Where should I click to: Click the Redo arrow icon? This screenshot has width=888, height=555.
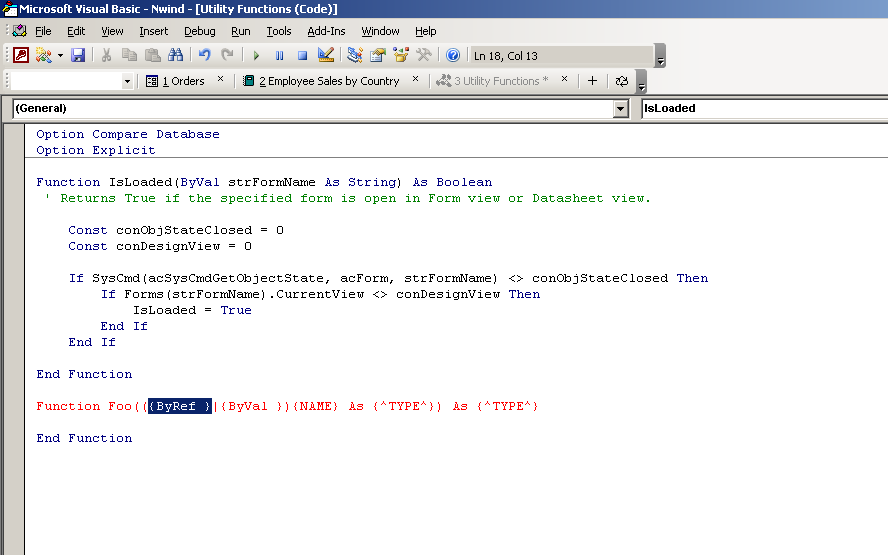tap(228, 55)
